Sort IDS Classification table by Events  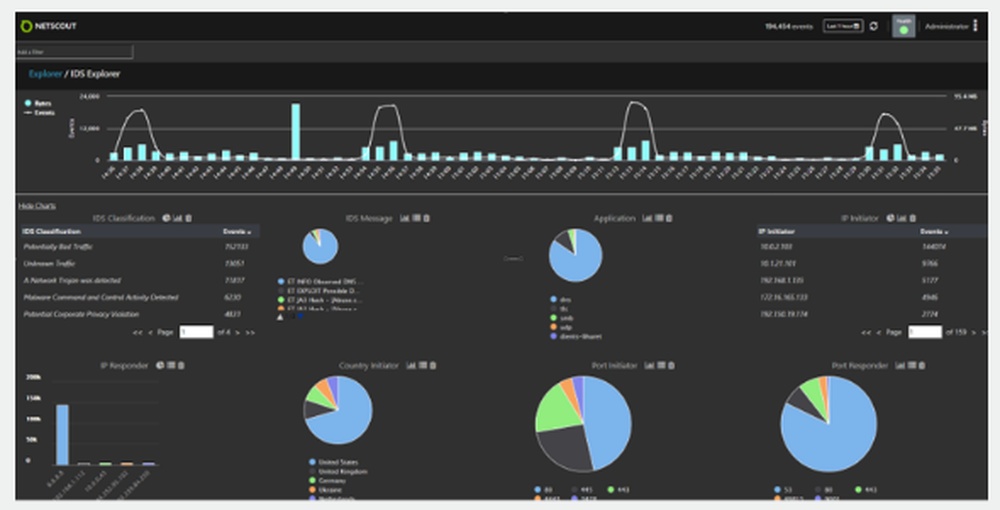click(237, 232)
